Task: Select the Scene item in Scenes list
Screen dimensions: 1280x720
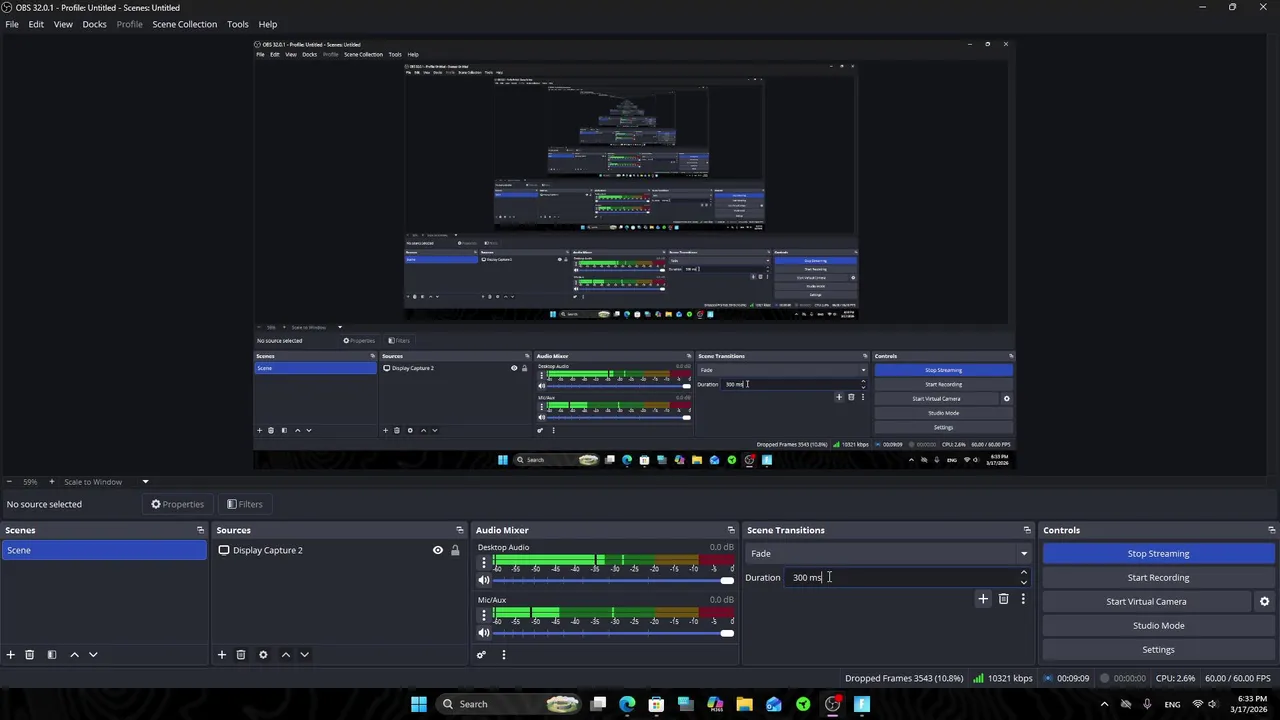Action: 104,550
